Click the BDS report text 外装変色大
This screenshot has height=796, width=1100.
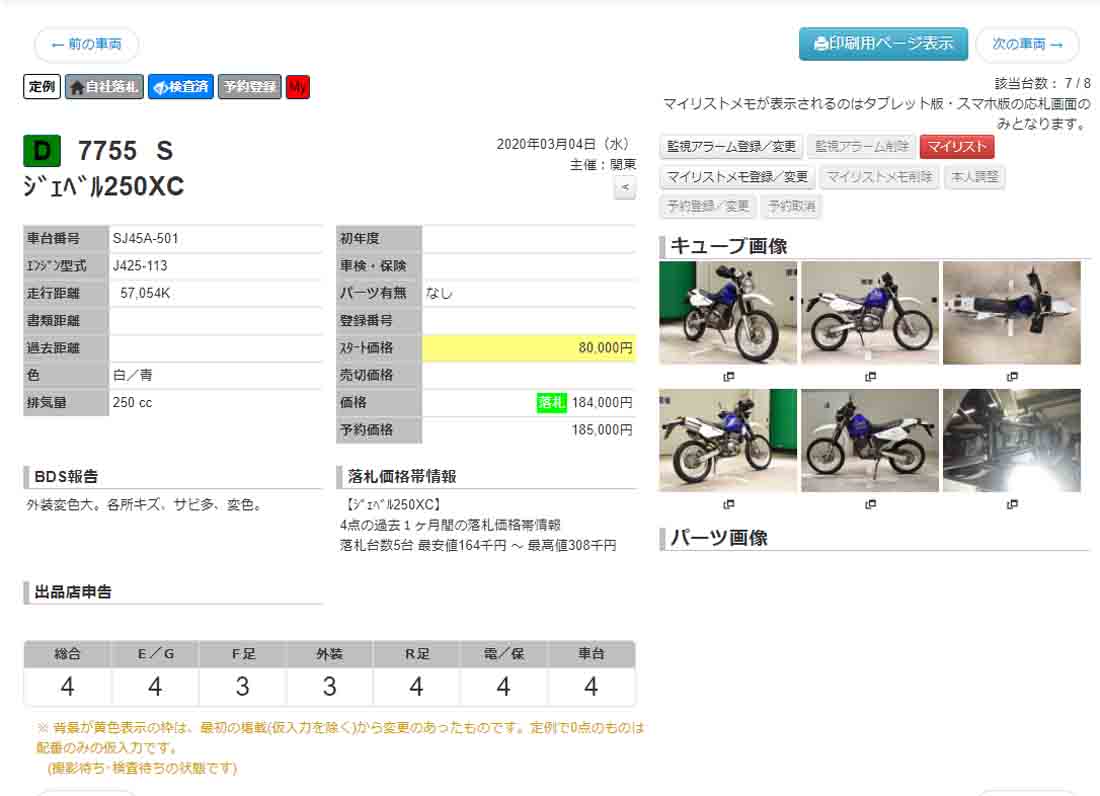pyautogui.click(x=62, y=505)
